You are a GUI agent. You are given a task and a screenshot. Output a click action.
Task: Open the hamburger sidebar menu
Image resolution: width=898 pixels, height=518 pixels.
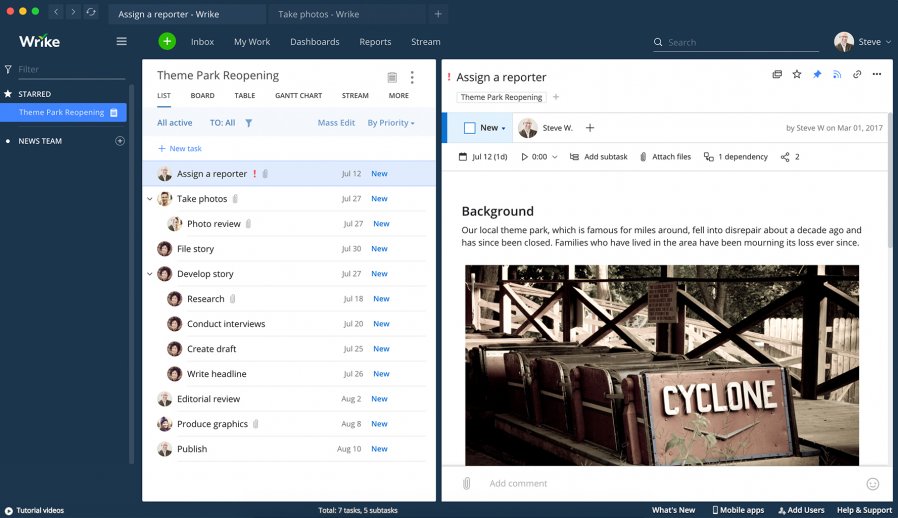coord(121,41)
